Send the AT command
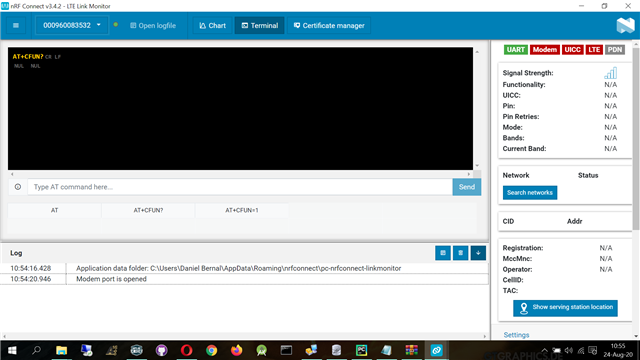This screenshot has width=640, height=360. click(467, 187)
